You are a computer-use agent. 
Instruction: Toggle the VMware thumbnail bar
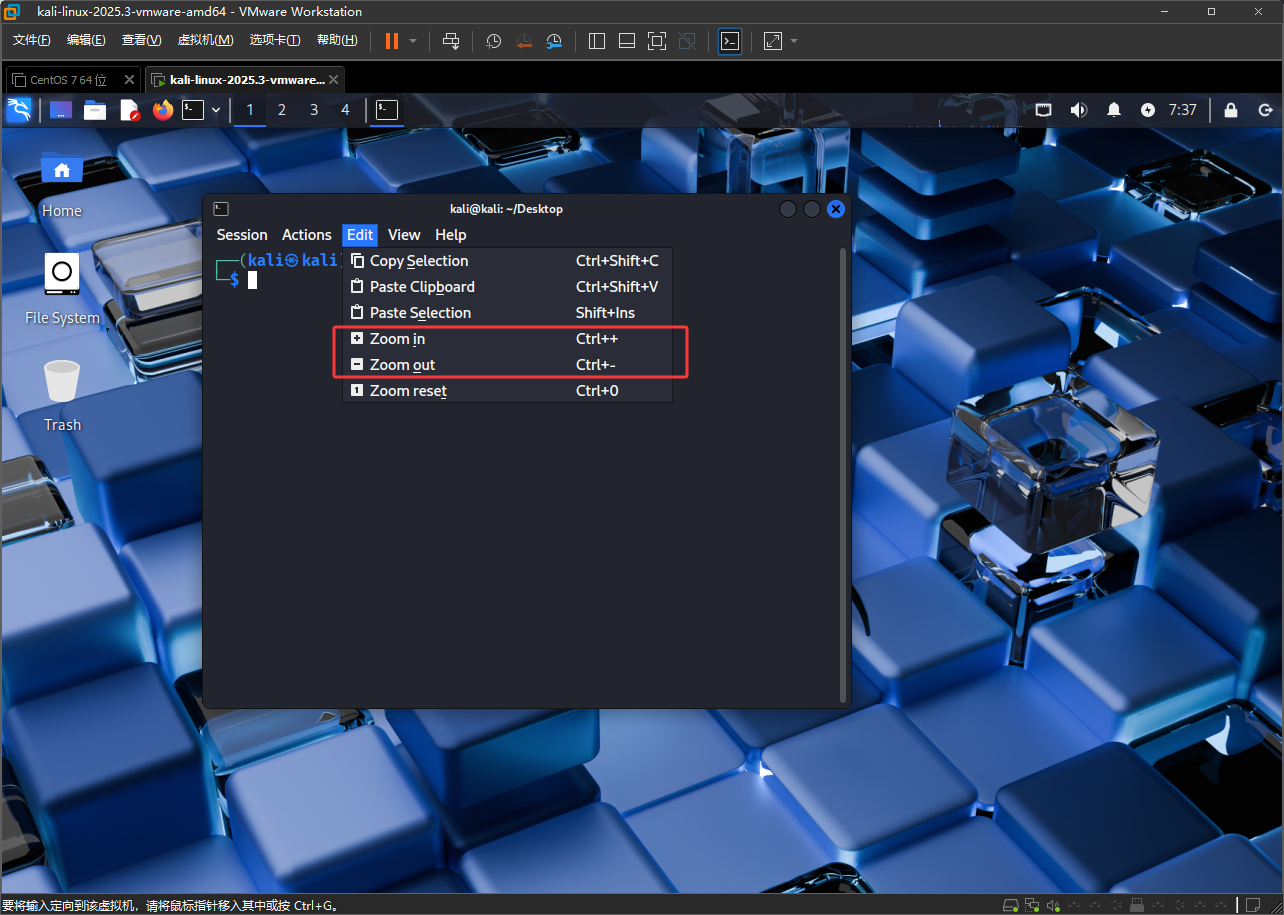[x=627, y=41]
